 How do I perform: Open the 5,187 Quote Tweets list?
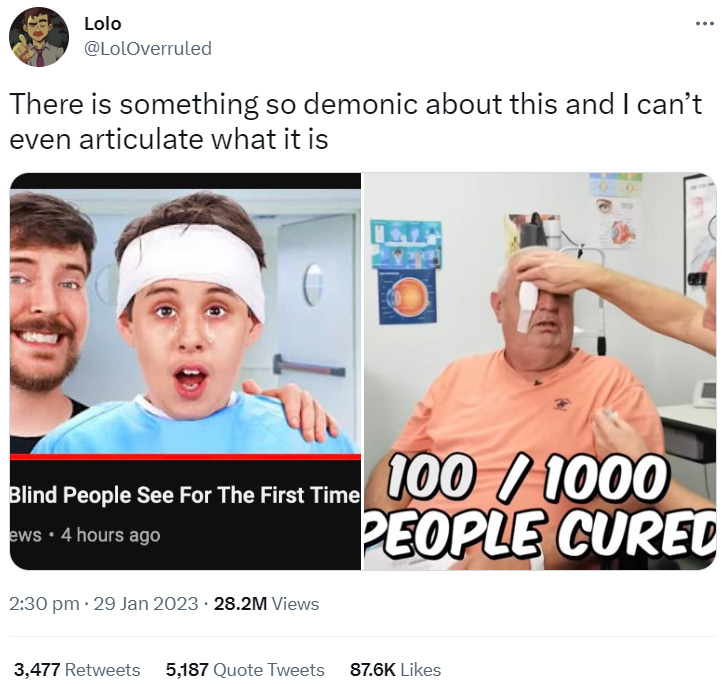[245, 670]
